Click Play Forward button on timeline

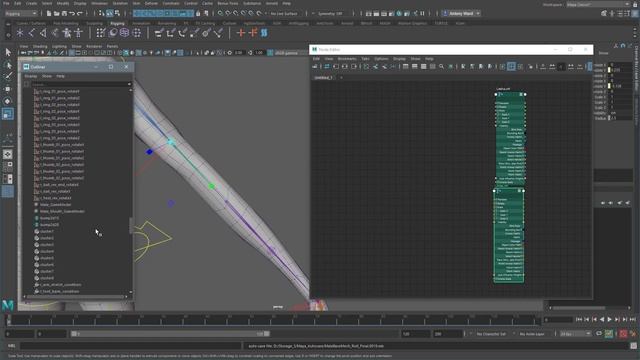[x=609, y=320]
